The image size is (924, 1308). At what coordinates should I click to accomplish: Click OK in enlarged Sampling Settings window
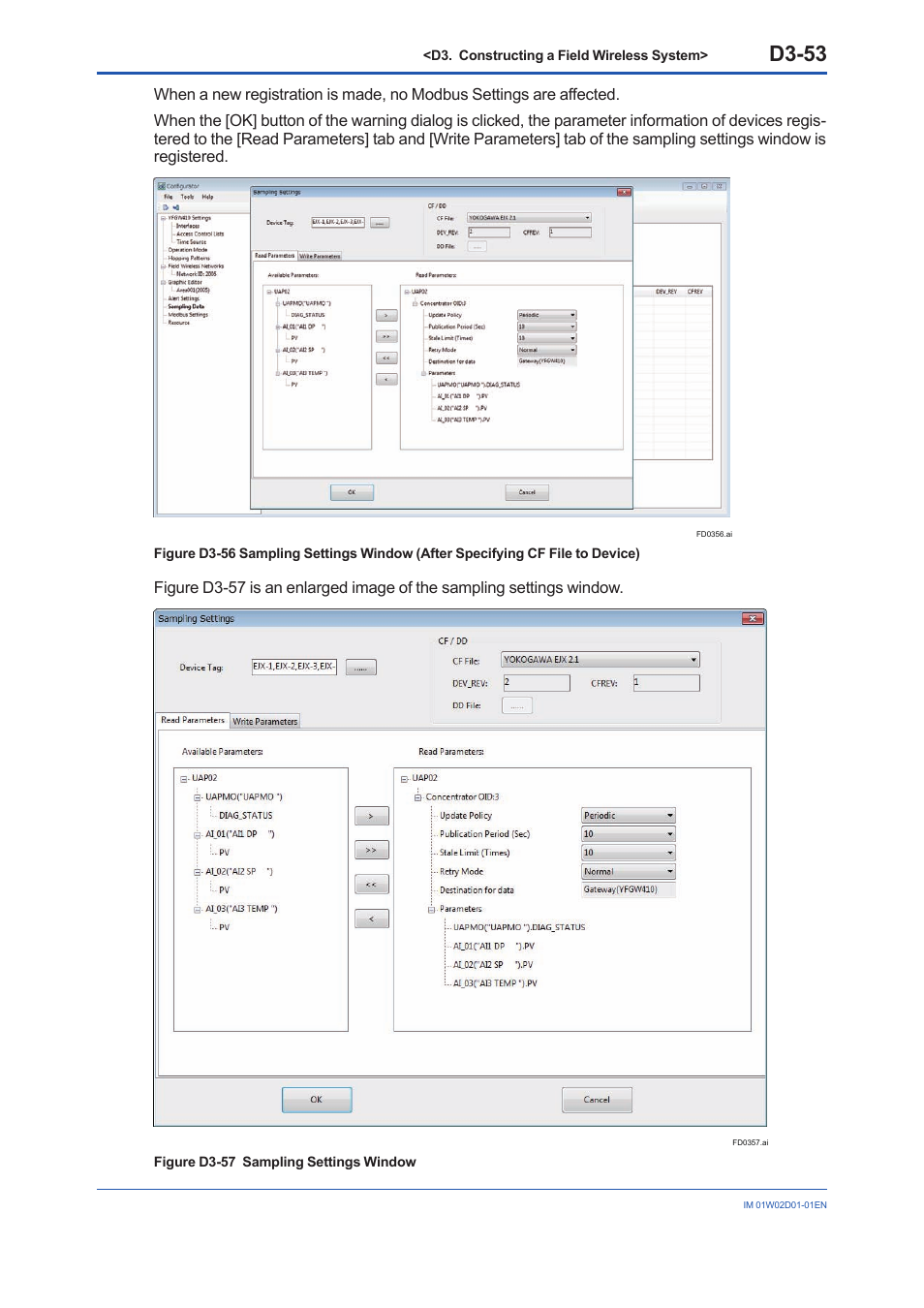pyautogui.click(x=317, y=1100)
